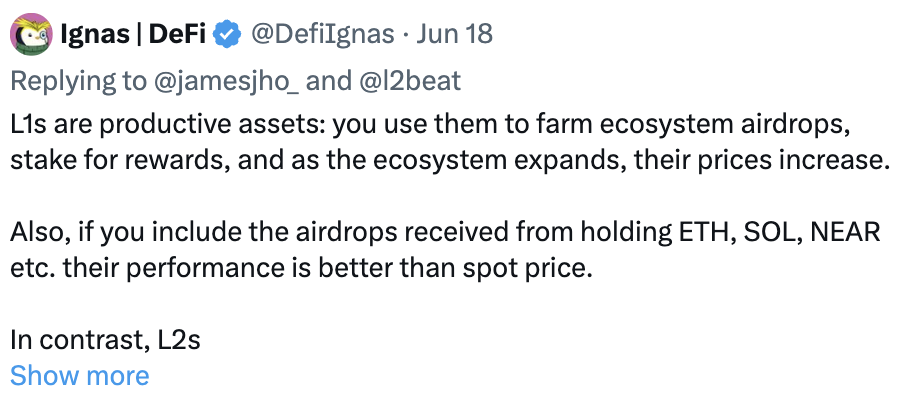The height and width of the screenshot is (408, 910).
Task: Click the Ignas profile avatar picture
Action: pyautogui.click(x=32, y=34)
